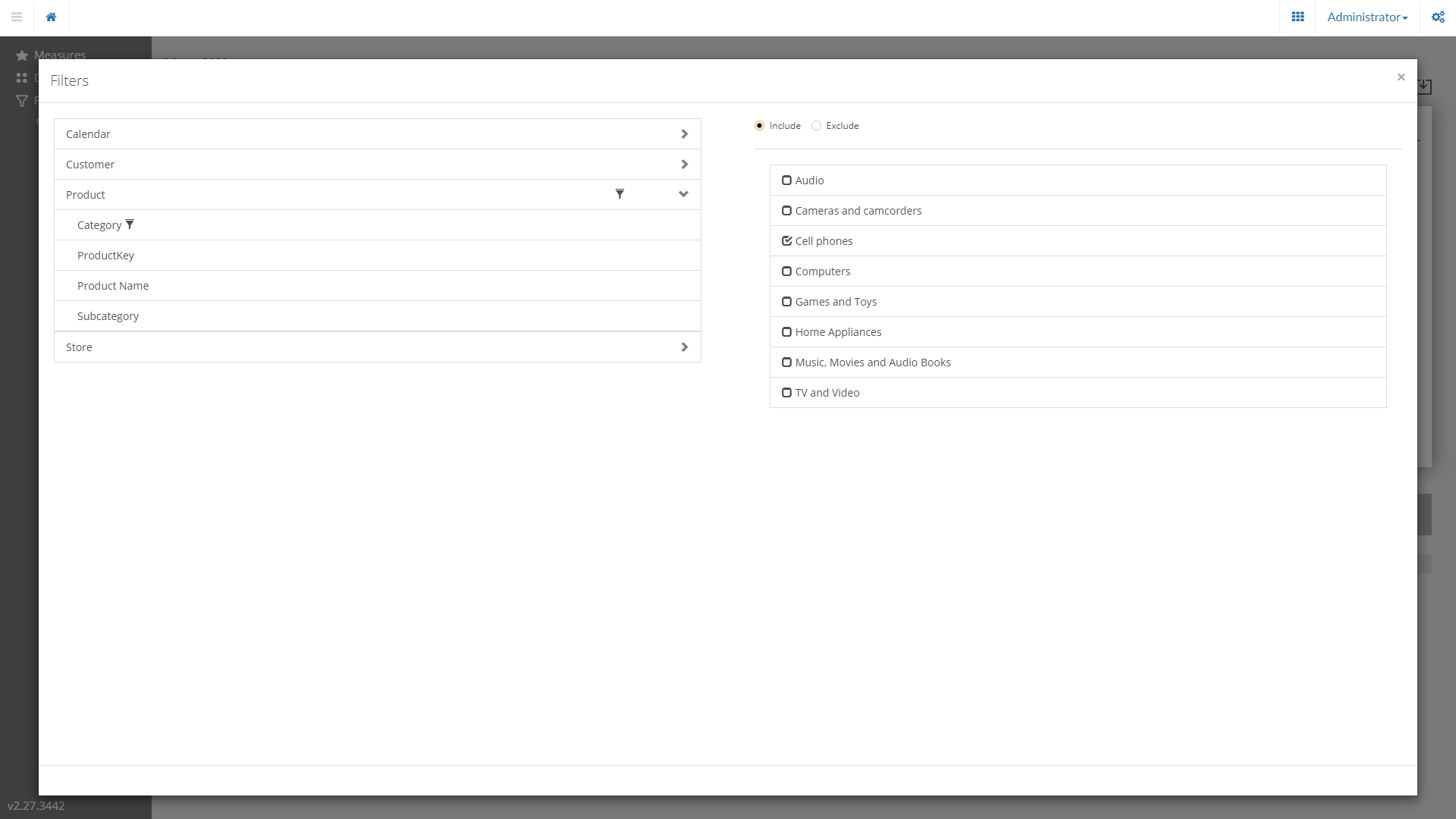Go to the home icon
This screenshot has height=819, width=1456.
tap(51, 17)
